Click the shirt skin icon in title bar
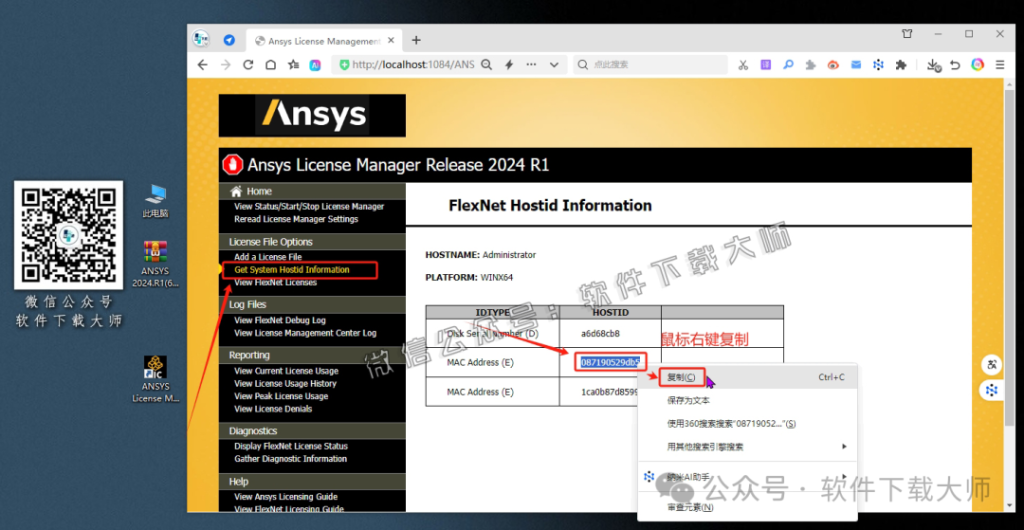The width and height of the screenshot is (1024, 530). 907,34
